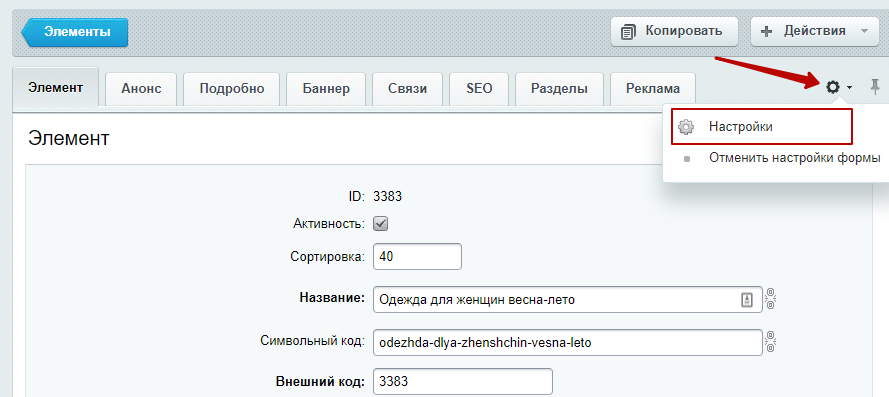Click the Элемент section heading
Screen dimensions: 889x397
point(68,138)
